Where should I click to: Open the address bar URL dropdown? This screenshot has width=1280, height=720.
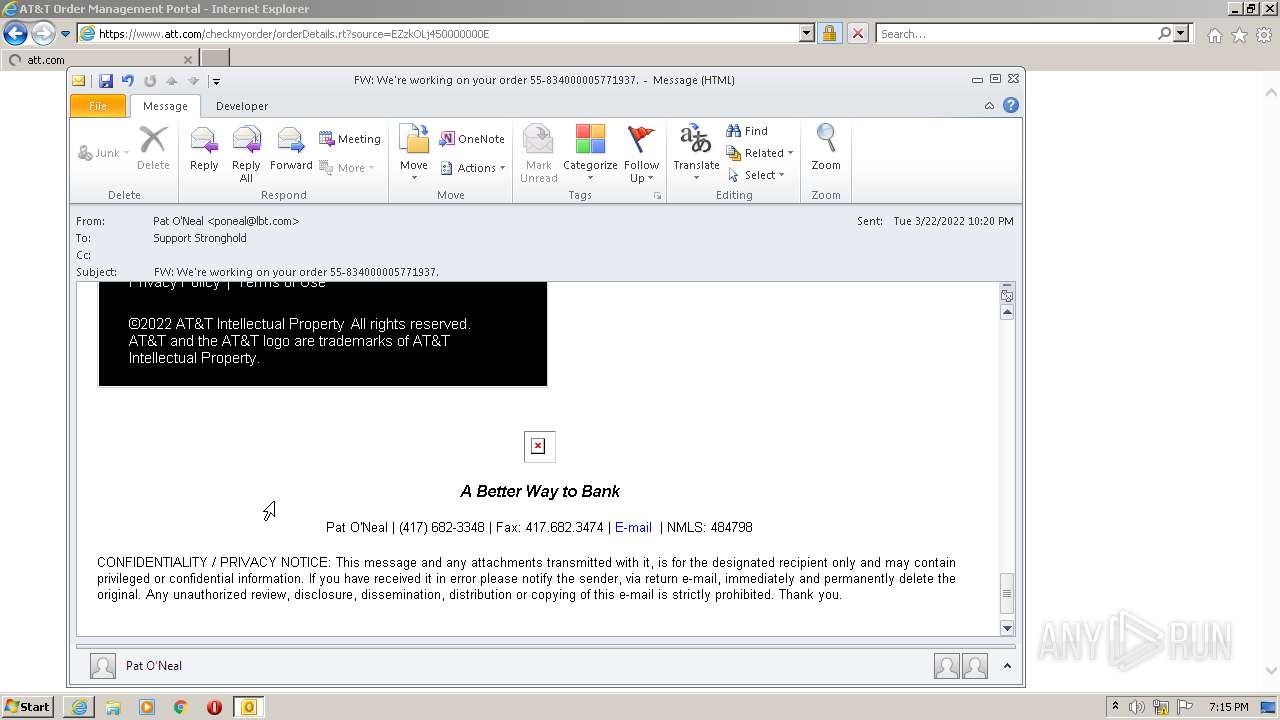807,33
